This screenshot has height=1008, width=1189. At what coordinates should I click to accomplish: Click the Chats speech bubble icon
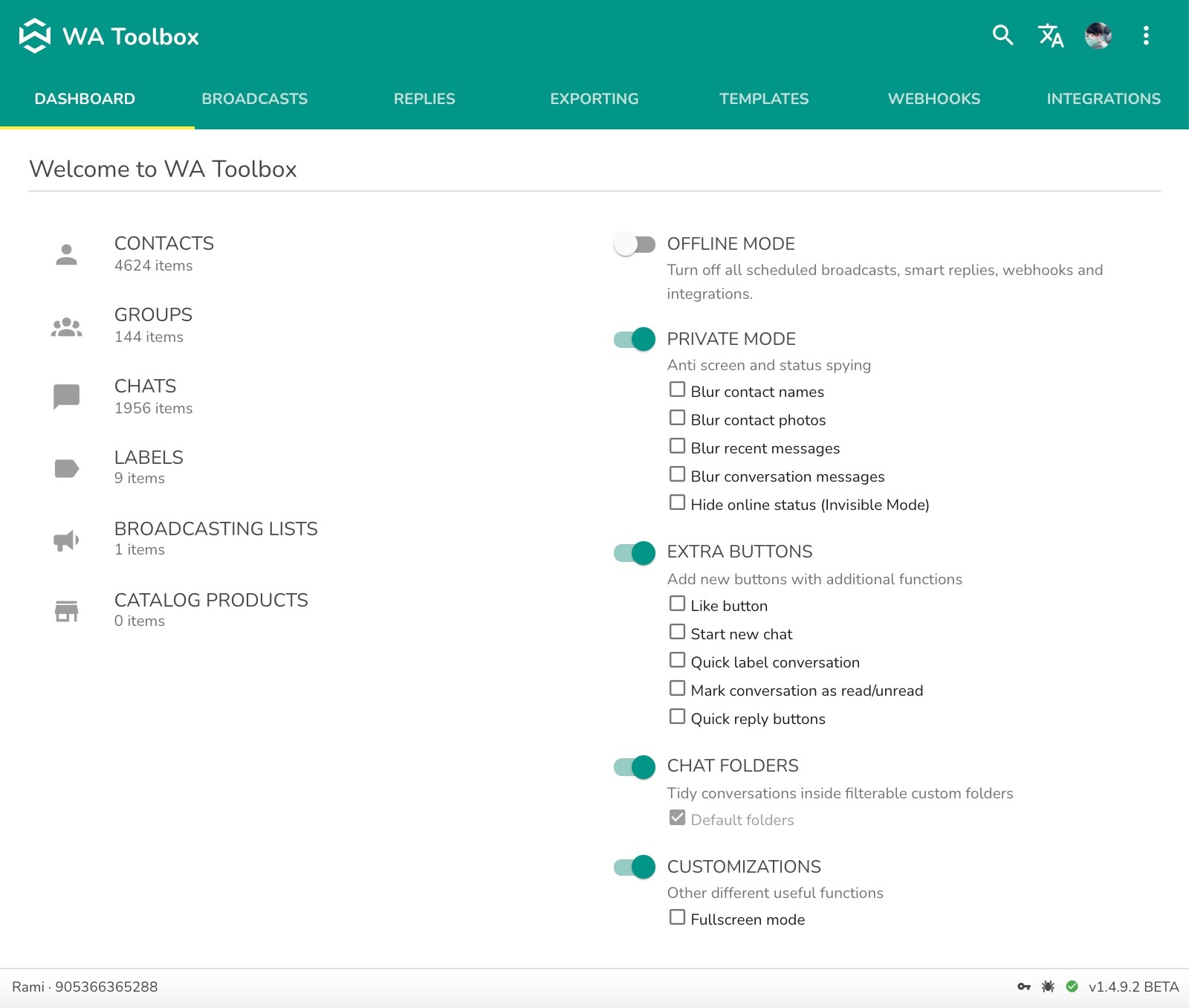(x=67, y=397)
